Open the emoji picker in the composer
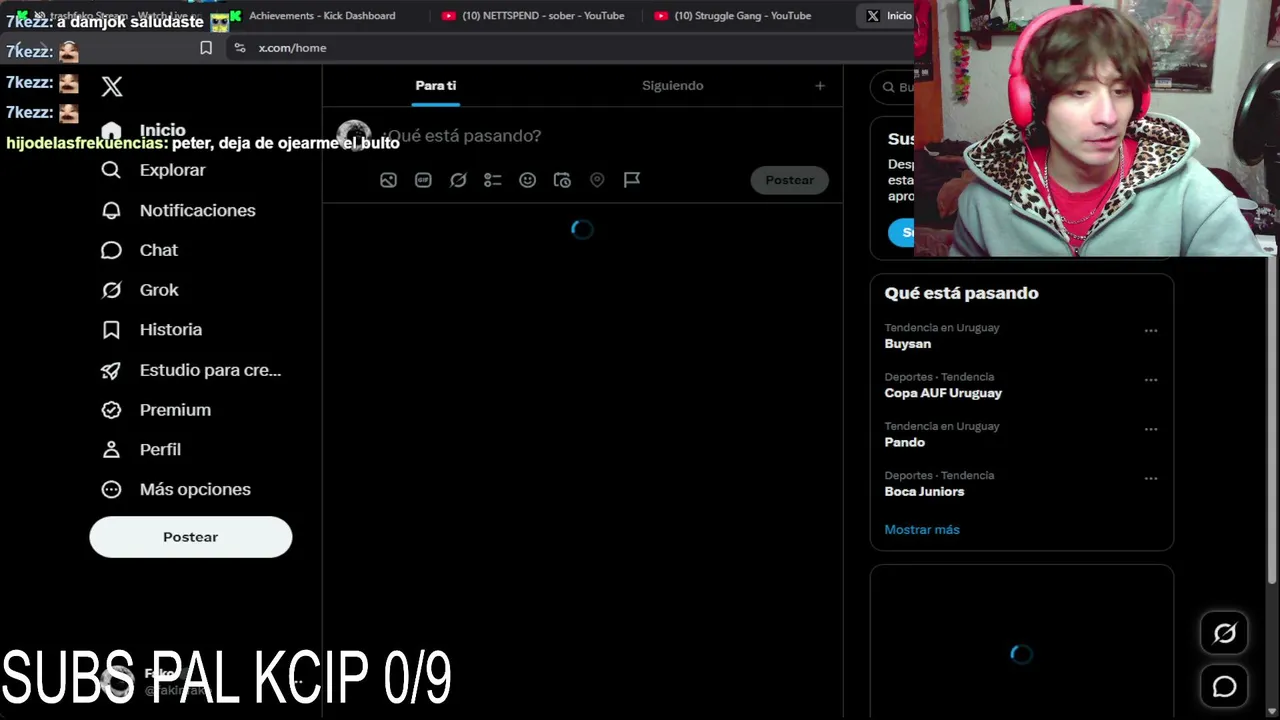Image resolution: width=1280 pixels, height=720 pixels. pyautogui.click(x=527, y=180)
